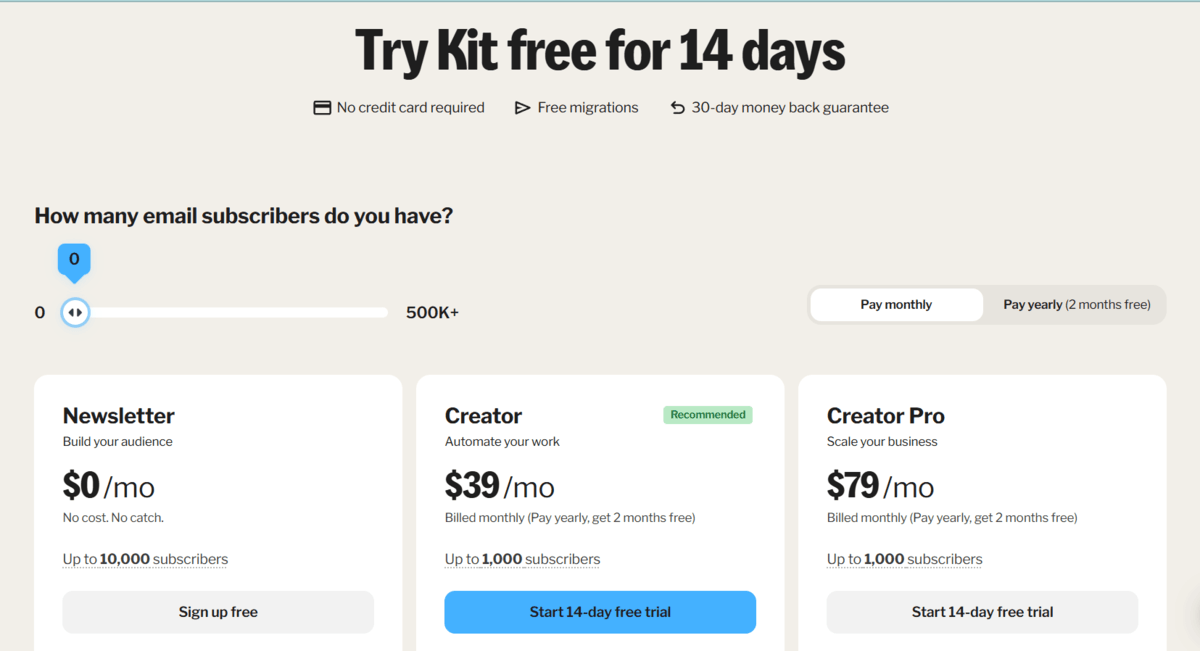This screenshot has width=1200, height=651.
Task: Click the Recommended badge on Creator plan
Action: (708, 414)
